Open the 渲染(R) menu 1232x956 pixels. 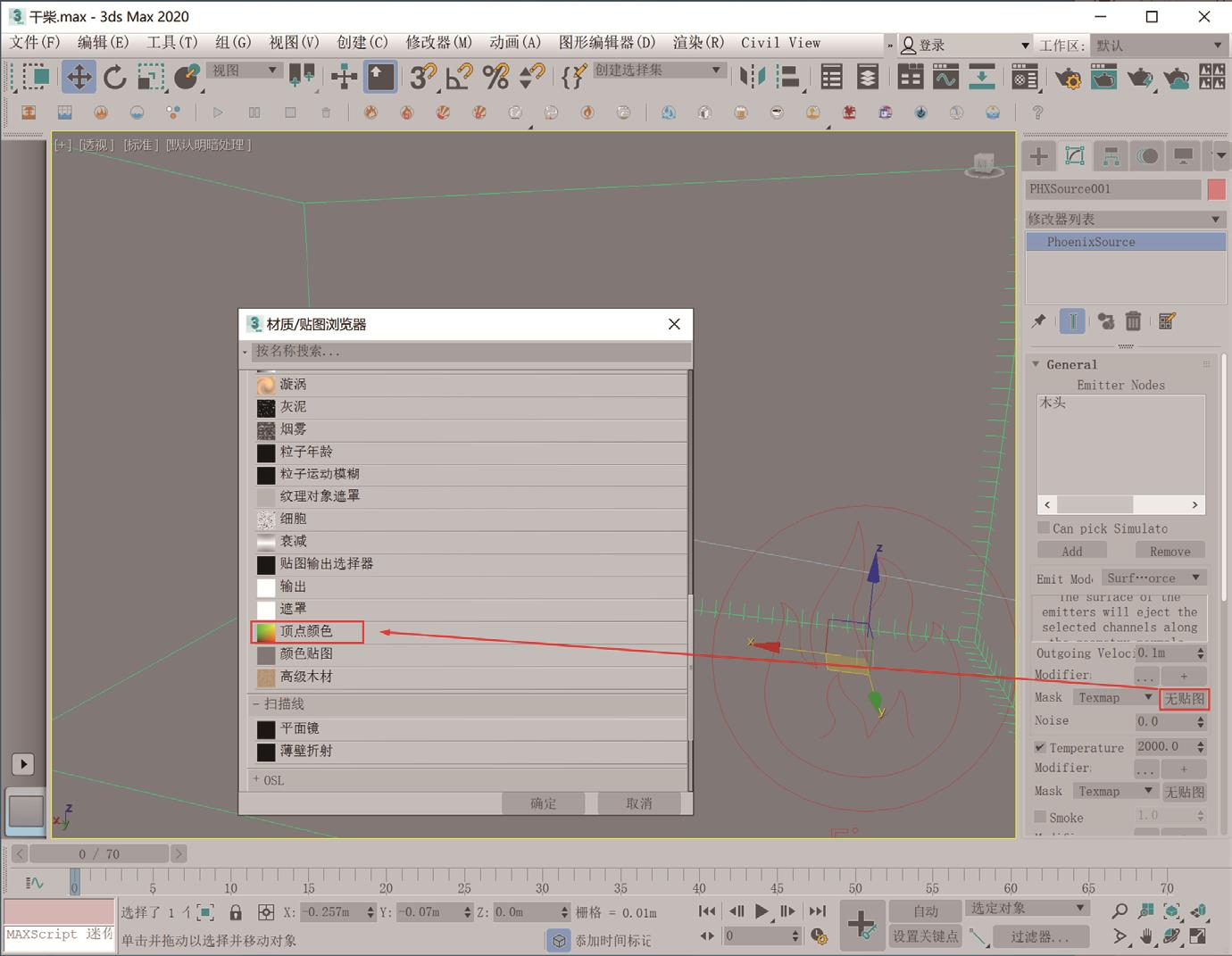point(697,43)
